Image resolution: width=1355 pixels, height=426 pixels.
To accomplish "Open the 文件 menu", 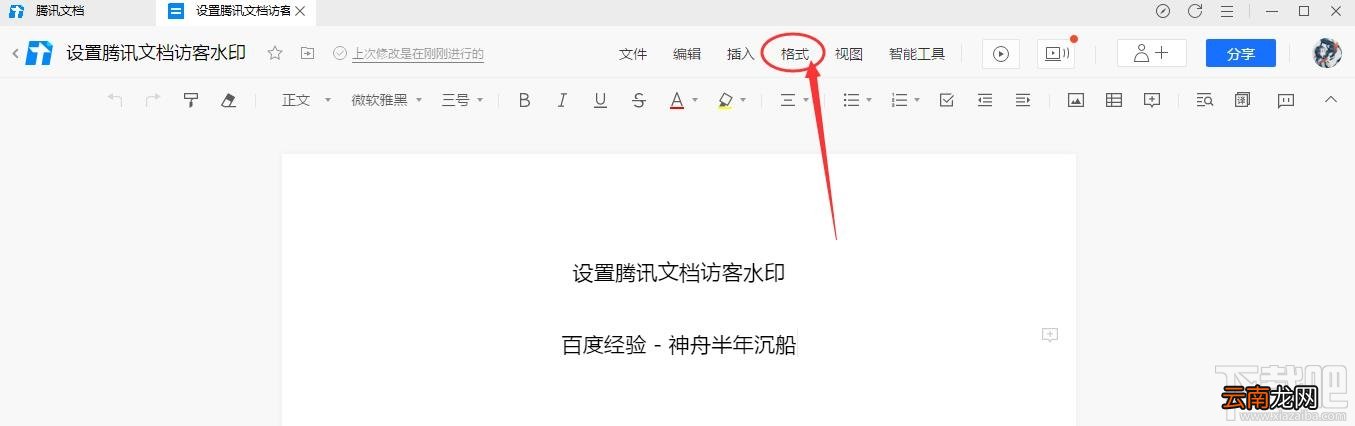I will (x=633, y=54).
